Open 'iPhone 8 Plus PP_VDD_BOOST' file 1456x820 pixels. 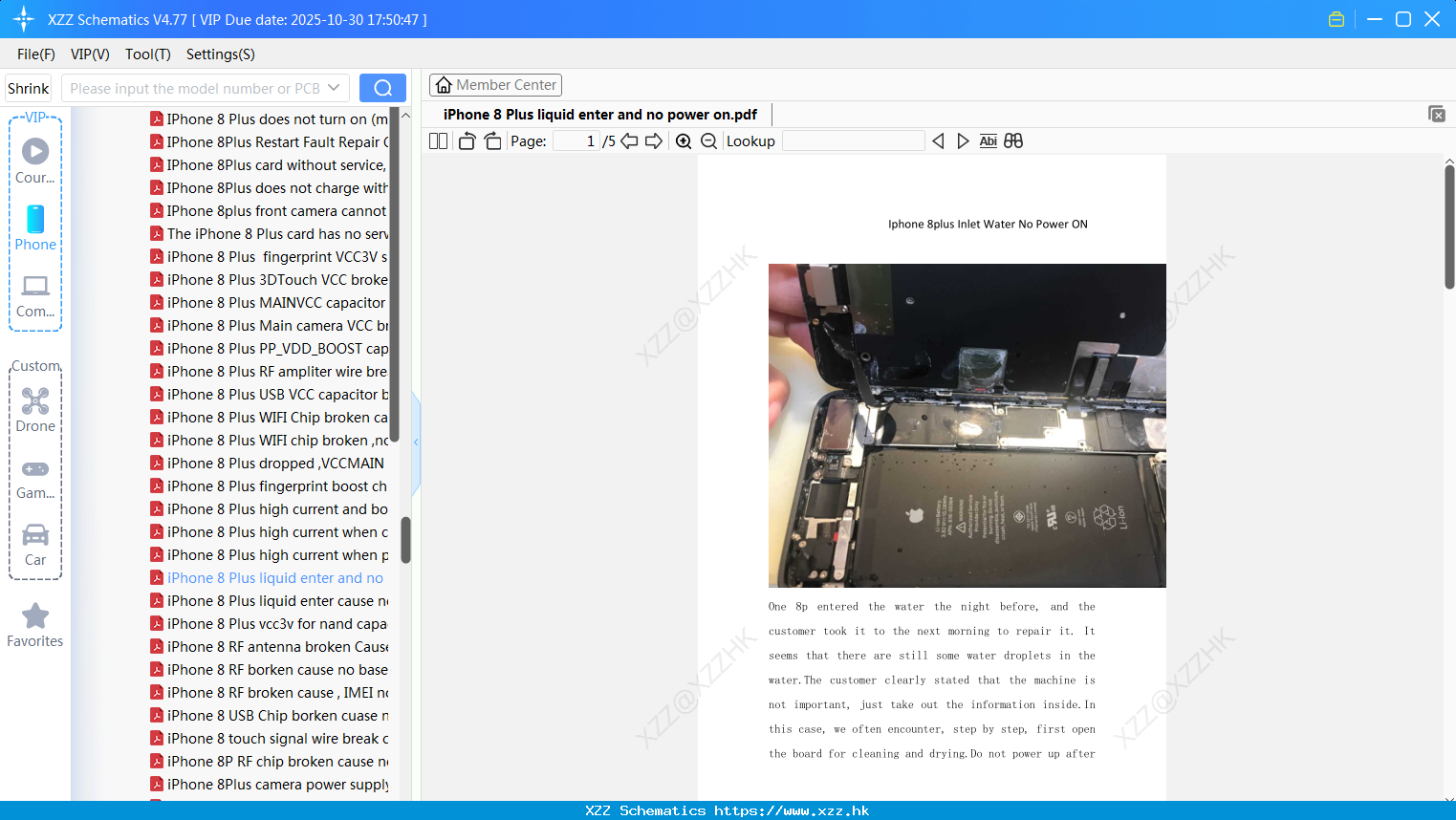(x=270, y=349)
